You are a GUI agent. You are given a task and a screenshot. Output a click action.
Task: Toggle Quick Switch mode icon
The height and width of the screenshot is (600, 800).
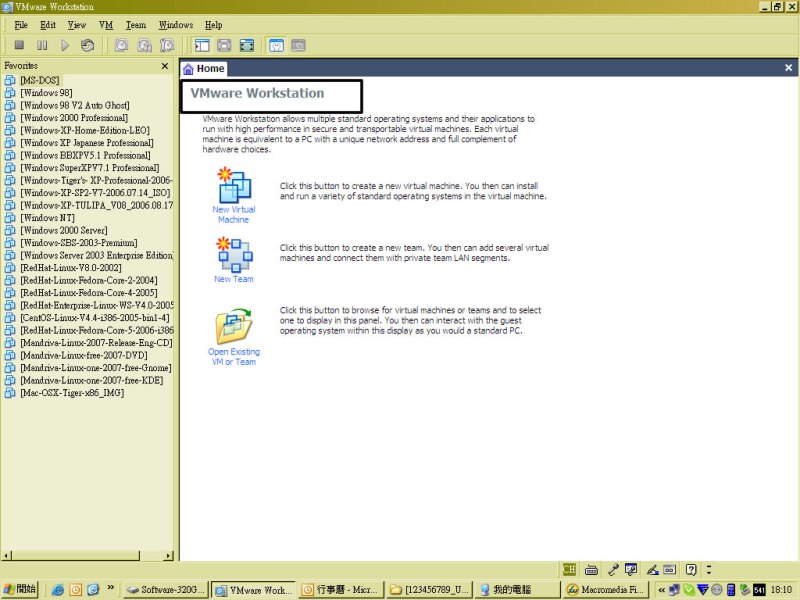(x=224, y=45)
